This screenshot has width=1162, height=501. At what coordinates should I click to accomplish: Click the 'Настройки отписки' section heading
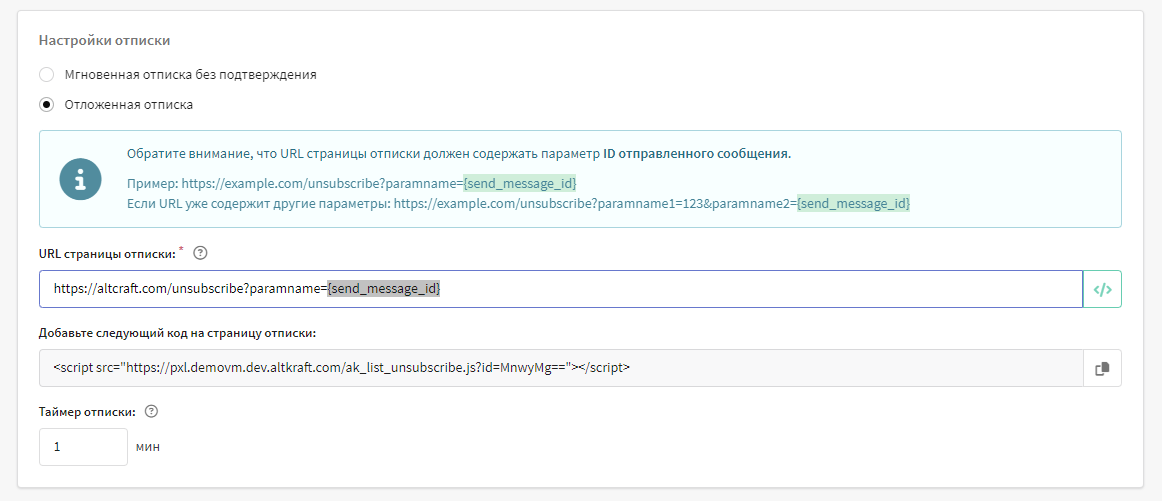point(104,41)
